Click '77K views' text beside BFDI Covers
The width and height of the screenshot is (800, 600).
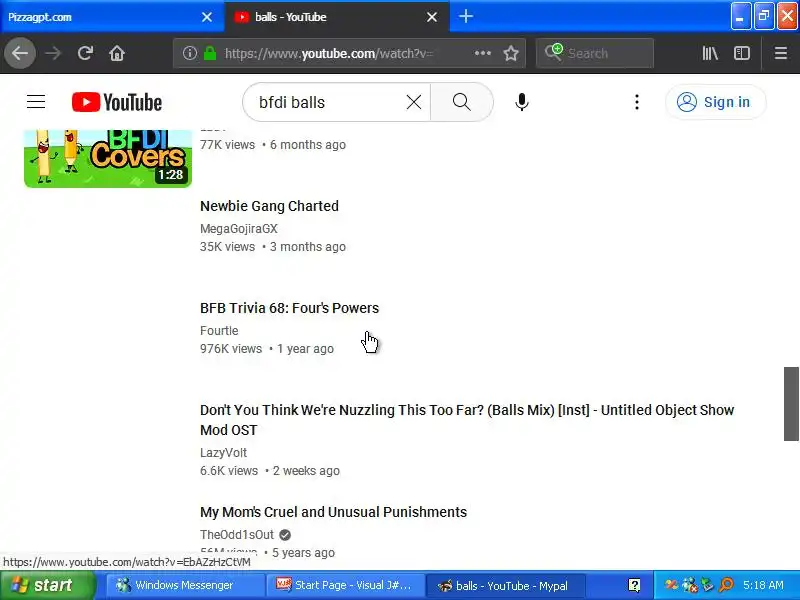[x=228, y=145]
